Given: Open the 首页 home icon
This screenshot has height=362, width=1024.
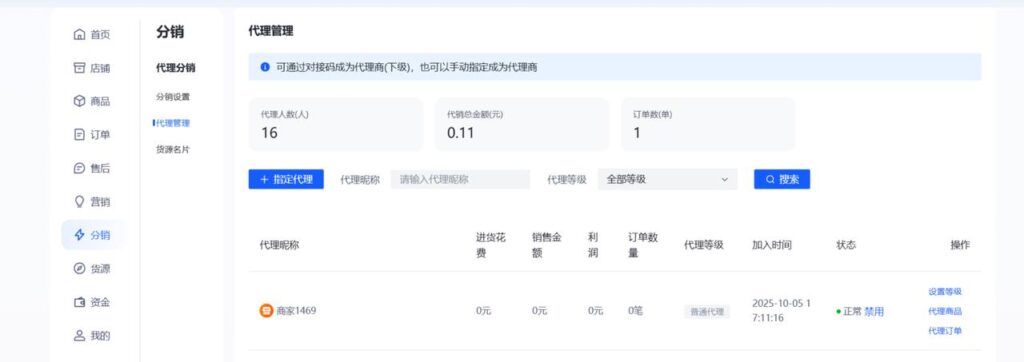Looking at the screenshot, I should [x=79, y=35].
